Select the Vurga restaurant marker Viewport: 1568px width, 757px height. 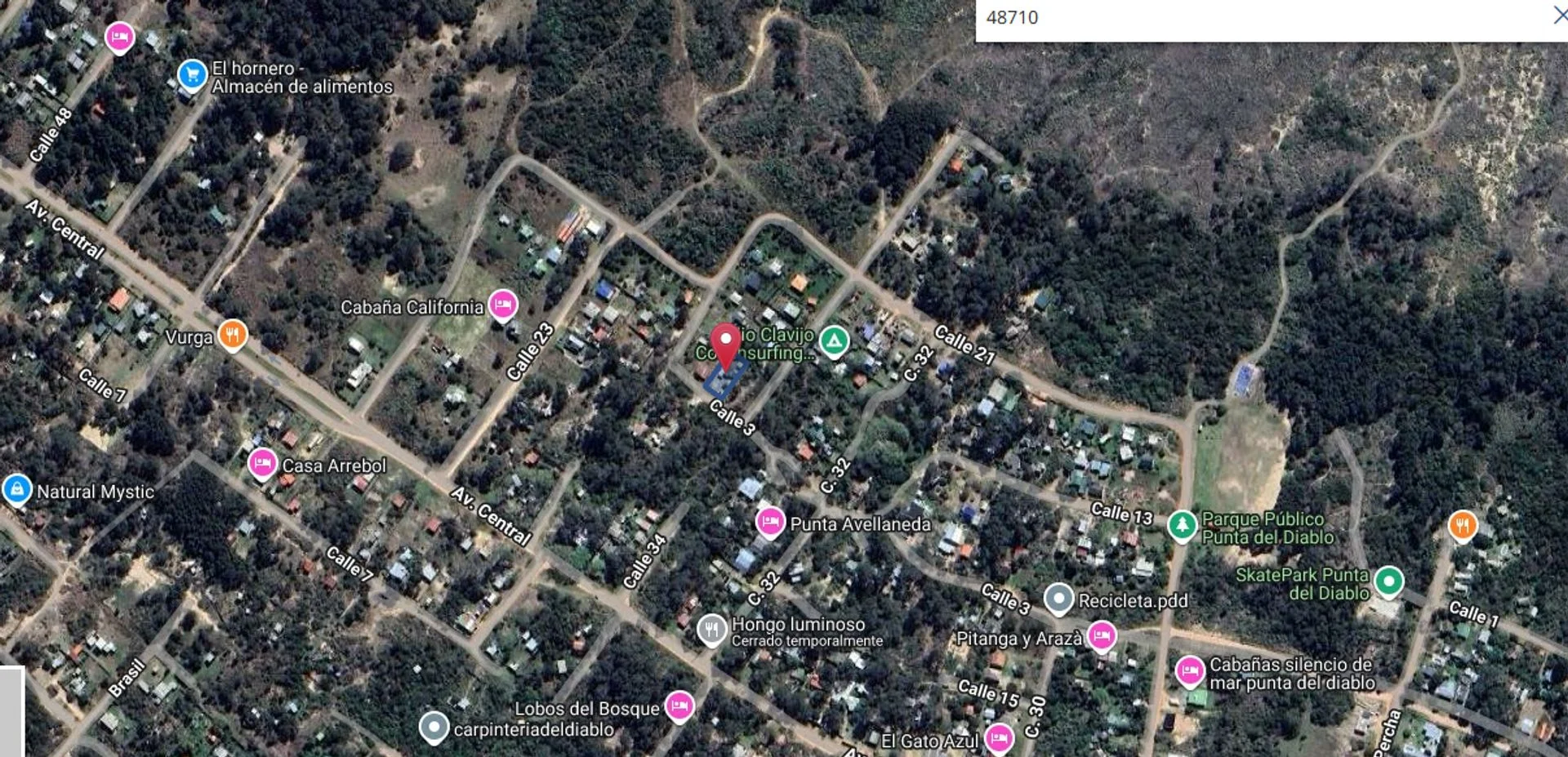point(233,335)
